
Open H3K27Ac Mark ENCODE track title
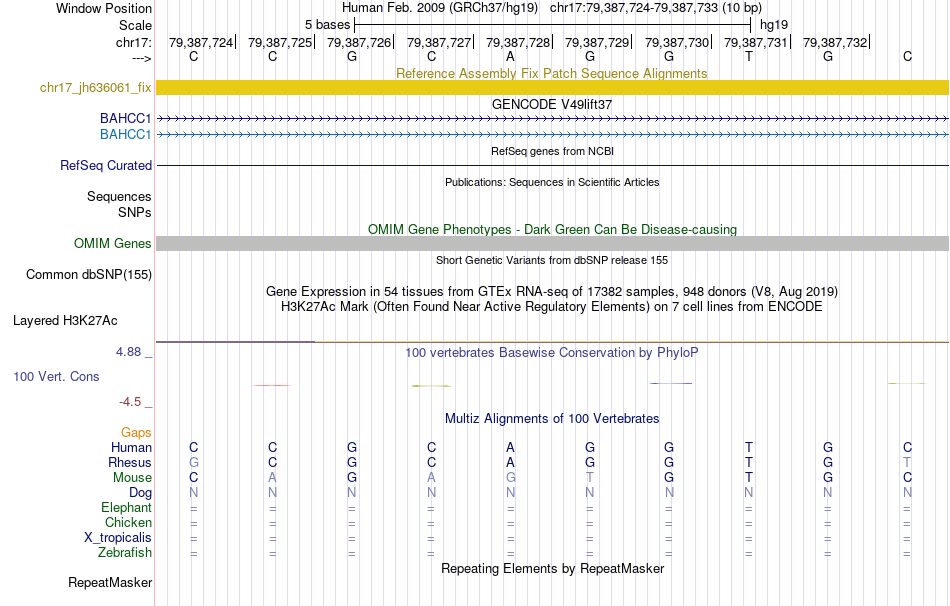point(552,307)
